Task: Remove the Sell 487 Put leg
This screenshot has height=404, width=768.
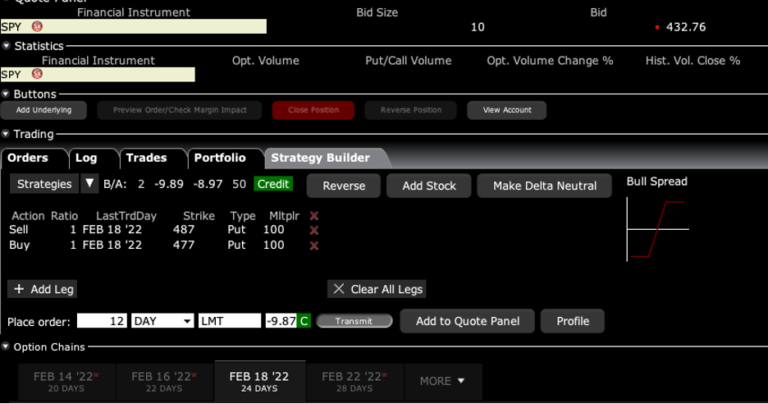Action: coord(314,231)
